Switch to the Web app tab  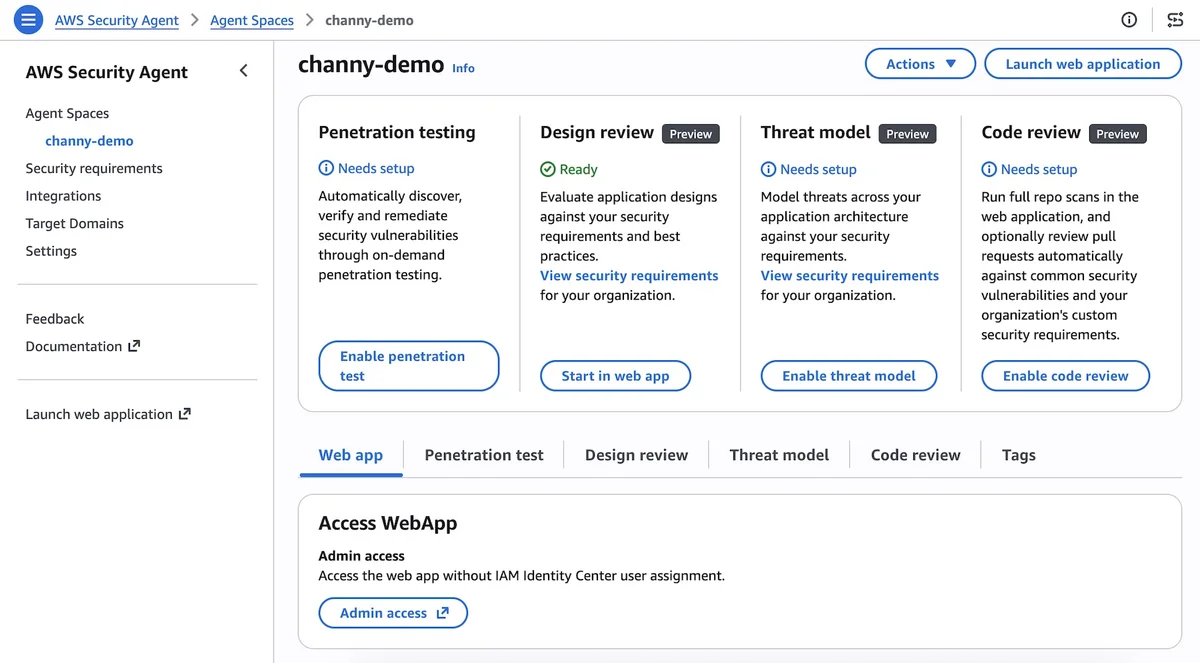click(x=351, y=455)
